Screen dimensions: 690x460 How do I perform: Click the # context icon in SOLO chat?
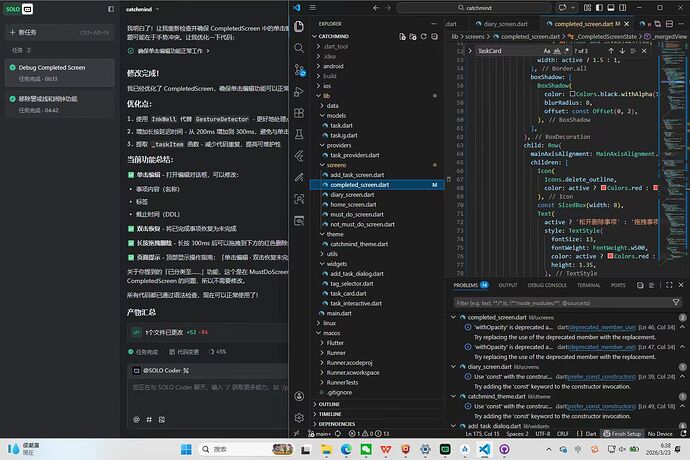[x=149, y=420]
